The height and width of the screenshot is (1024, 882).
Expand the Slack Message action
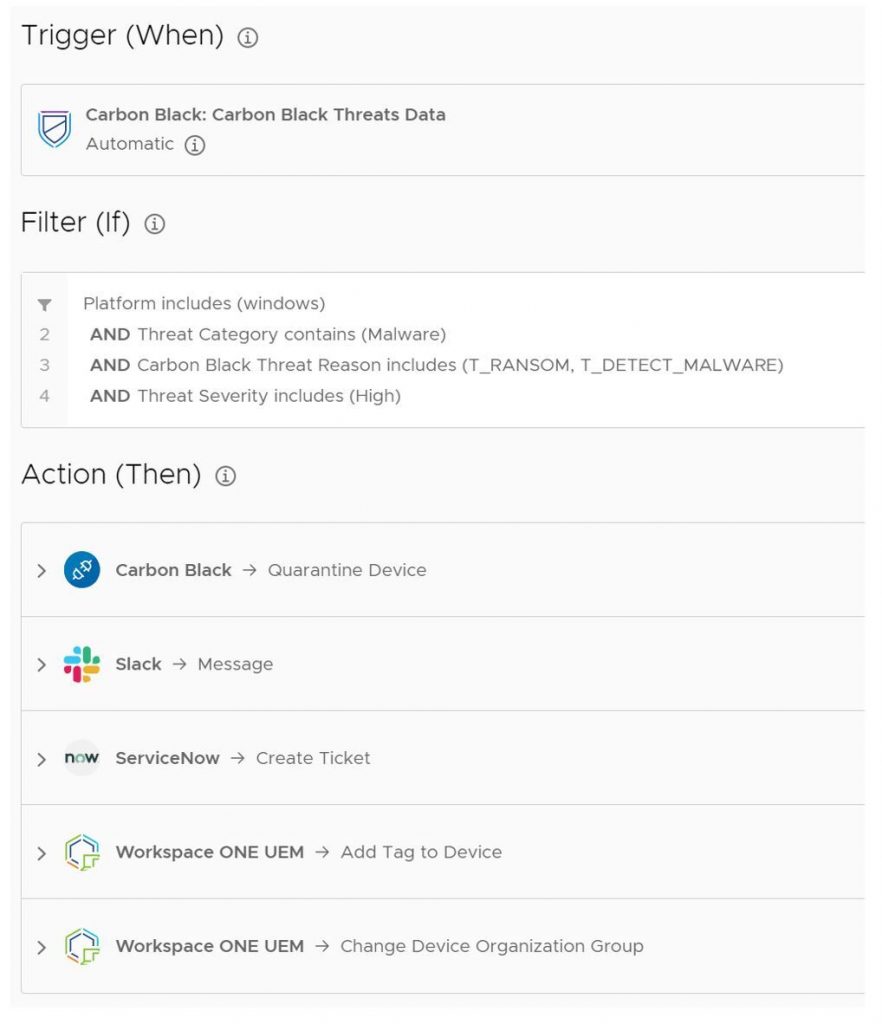41,665
